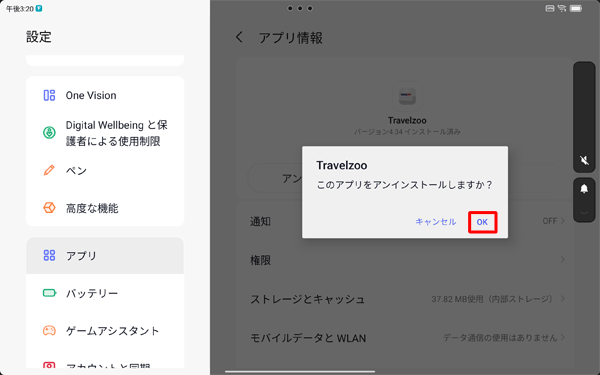
Task: Select the アプリ menu item
Action: (x=105, y=255)
